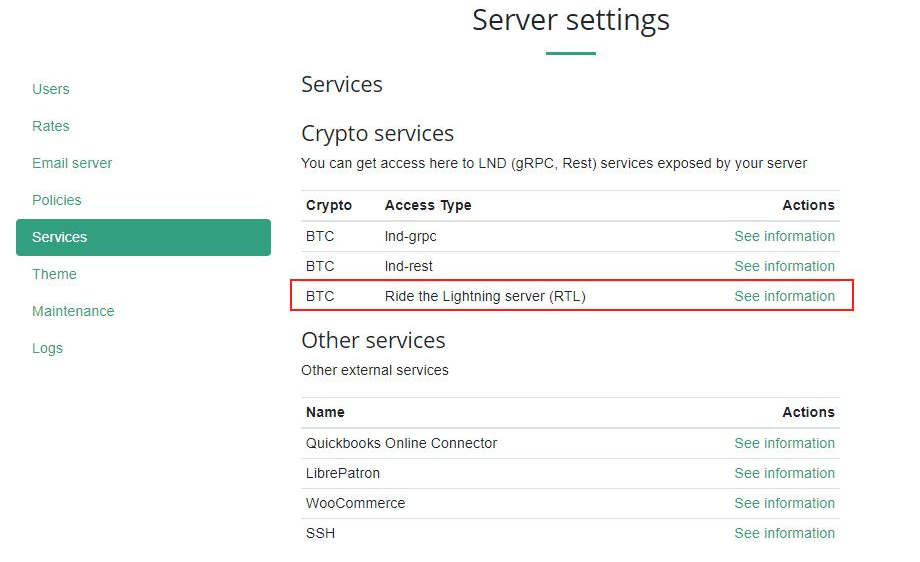Open the Logs page
The width and height of the screenshot is (920, 562).
point(47,348)
